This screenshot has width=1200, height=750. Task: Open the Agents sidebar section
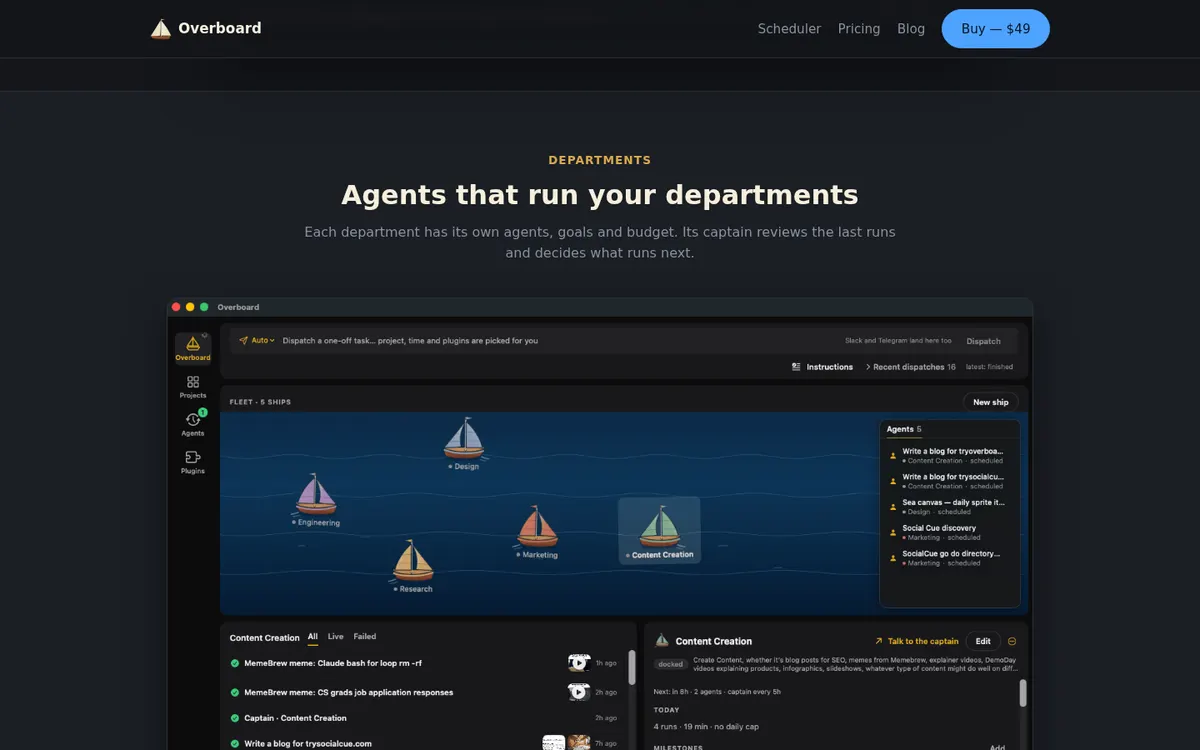(193, 424)
